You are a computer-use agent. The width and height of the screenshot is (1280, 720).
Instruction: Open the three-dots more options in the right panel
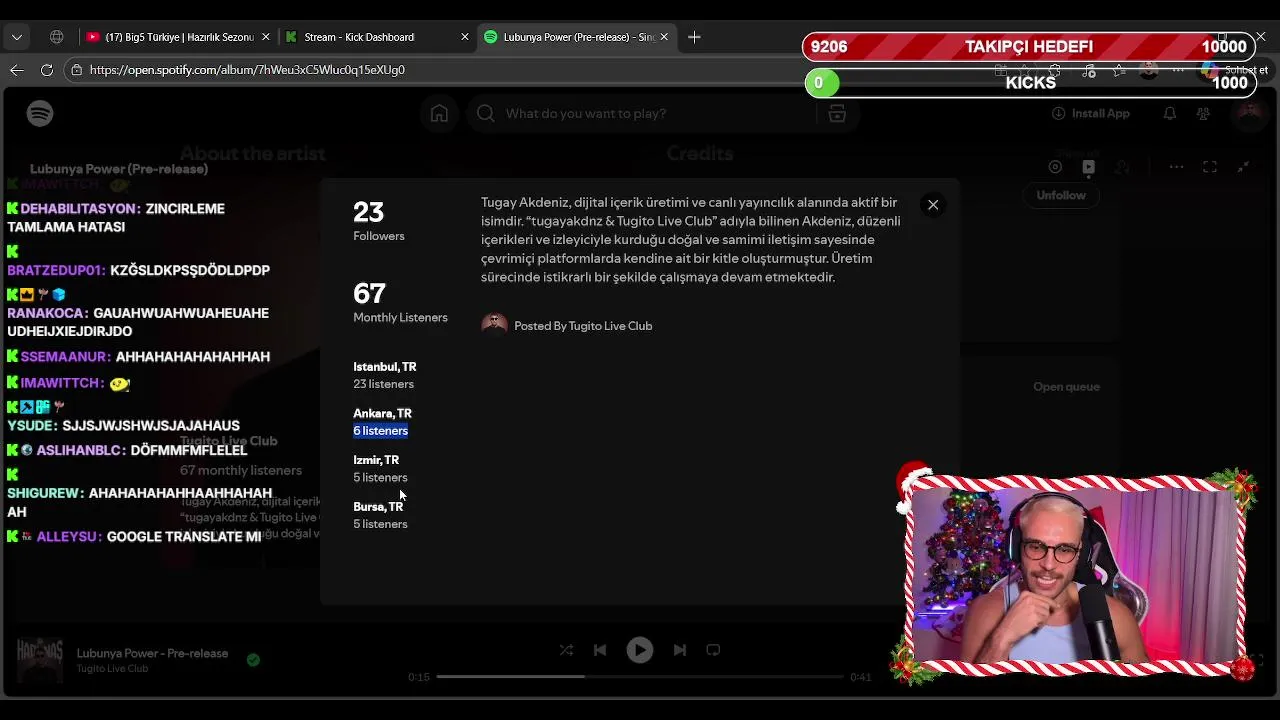[1177, 167]
